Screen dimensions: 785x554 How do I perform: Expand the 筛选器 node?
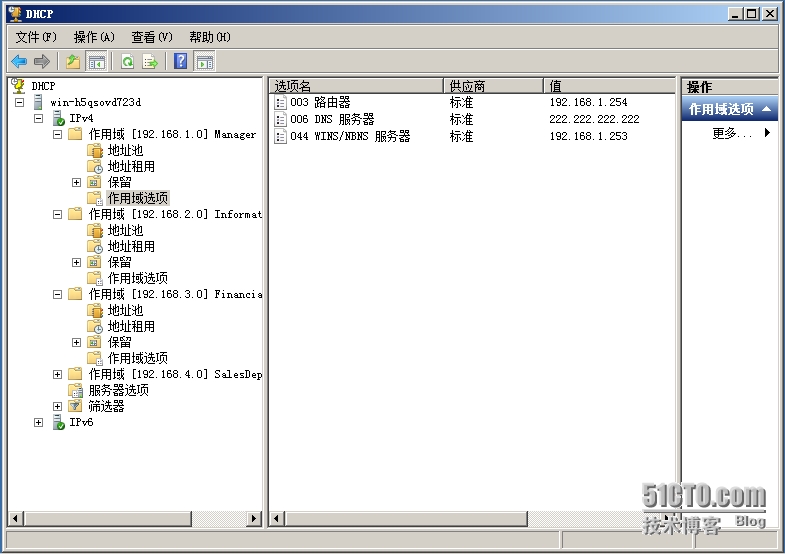58,407
